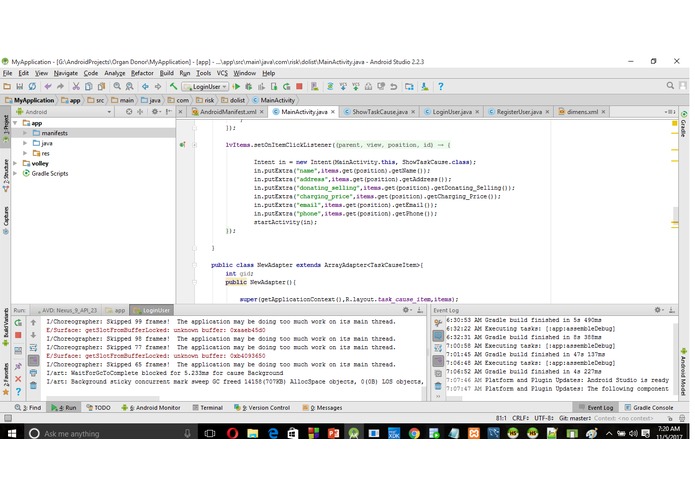Click the red Stop icon in main toolbar
Screen dimensions: 695x494
pos(299,86)
